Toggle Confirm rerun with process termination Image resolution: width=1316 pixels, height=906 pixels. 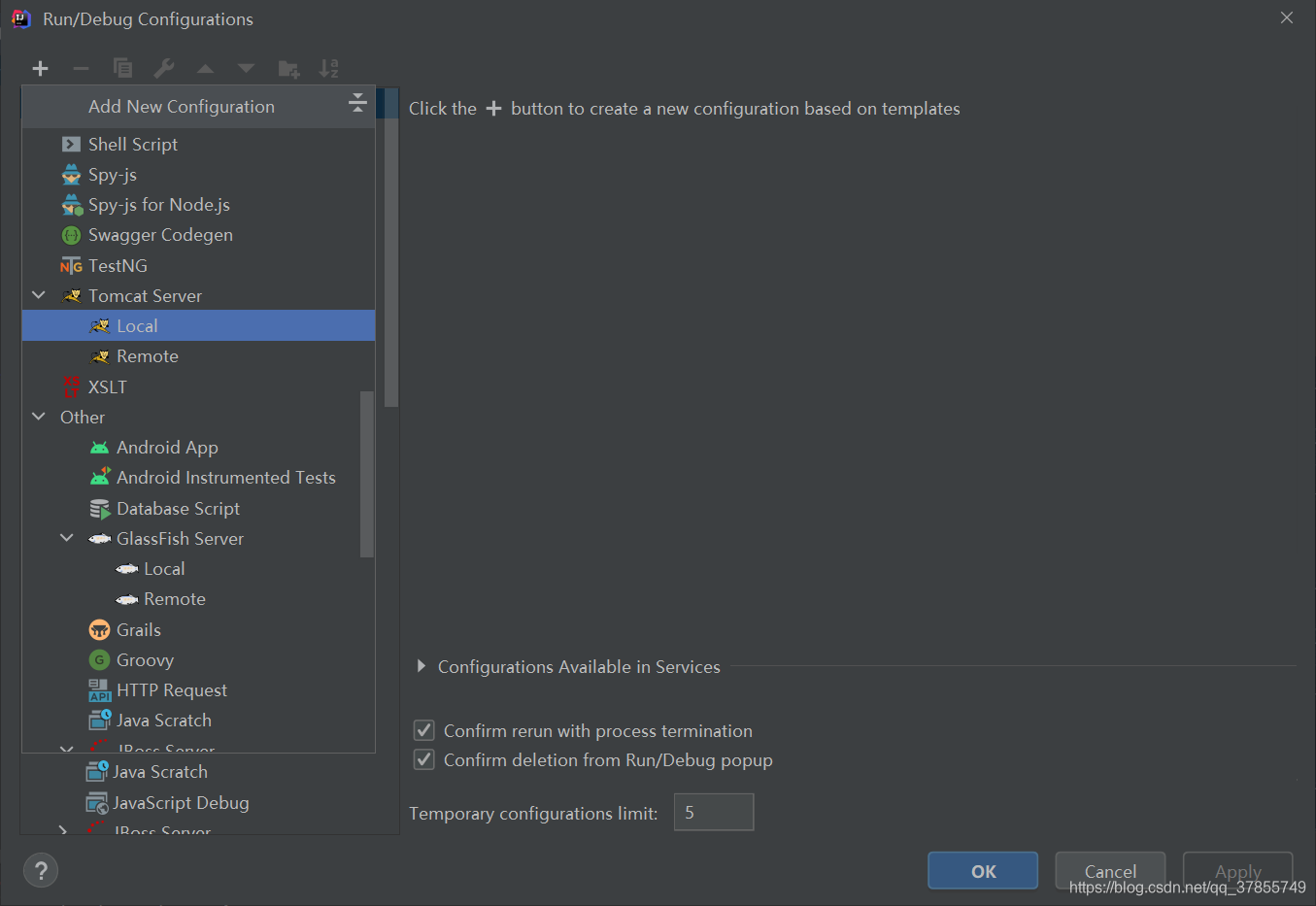tap(424, 730)
